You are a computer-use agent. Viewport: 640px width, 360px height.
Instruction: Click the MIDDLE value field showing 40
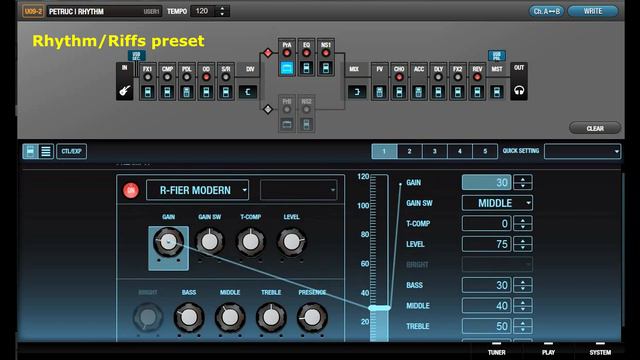click(x=486, y=306)
